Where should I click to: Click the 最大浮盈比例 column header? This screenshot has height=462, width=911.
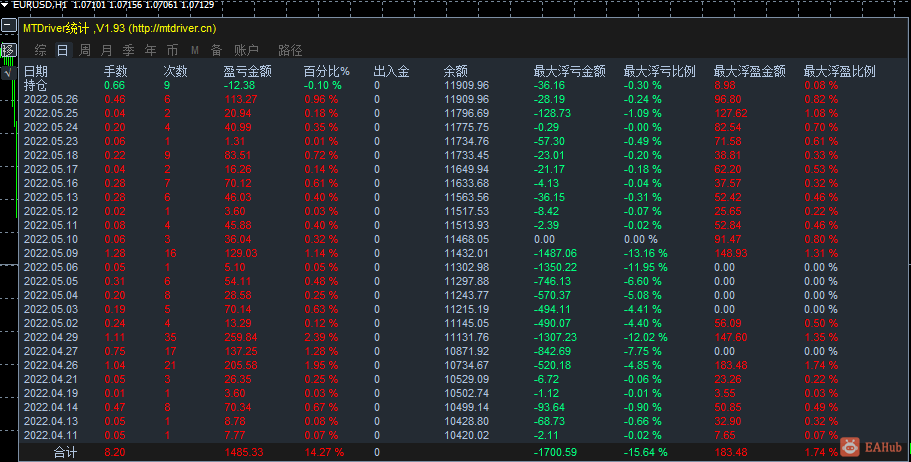click(840, 71)
